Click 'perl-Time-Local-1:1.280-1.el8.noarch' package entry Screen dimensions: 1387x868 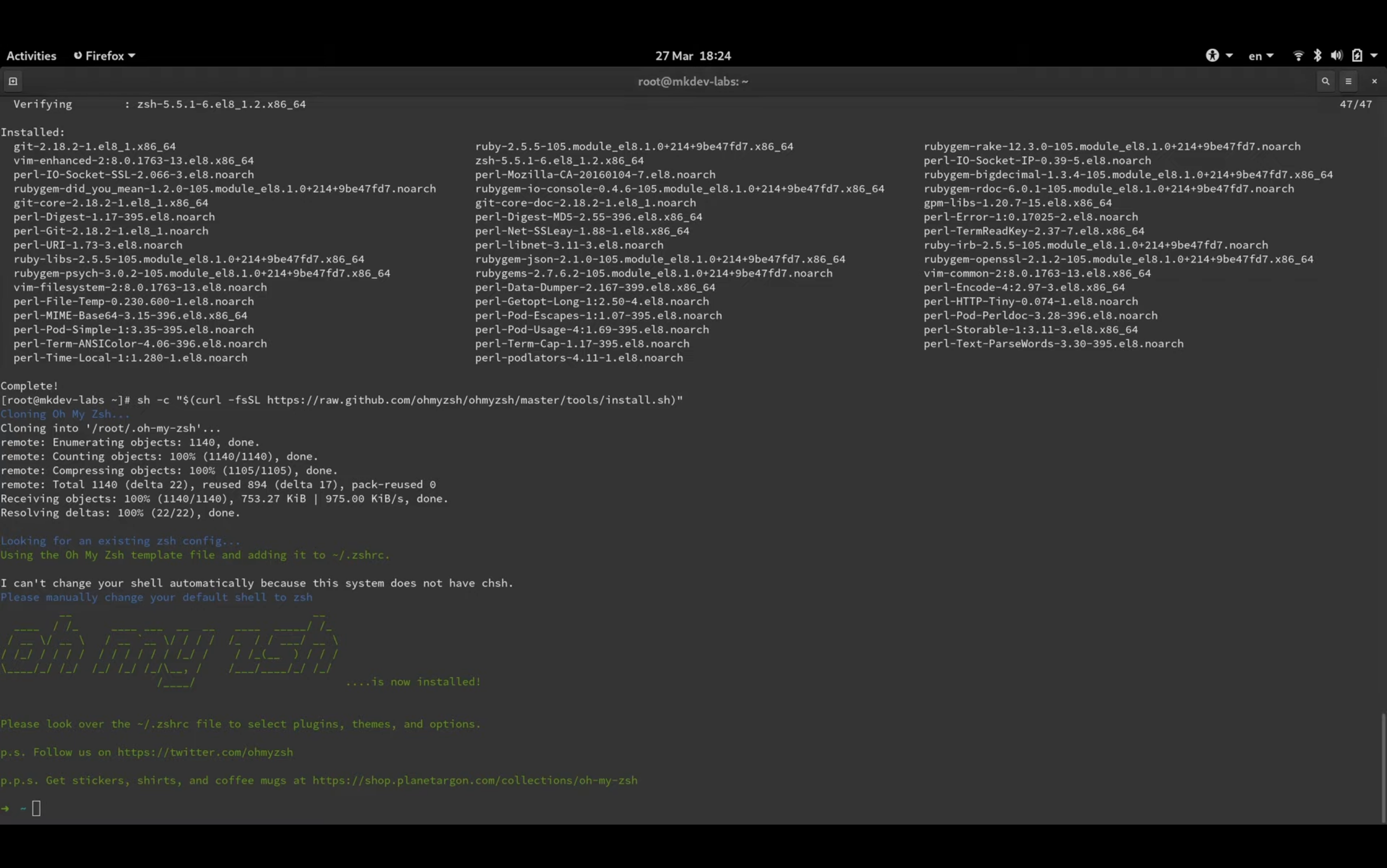(130, 358)
